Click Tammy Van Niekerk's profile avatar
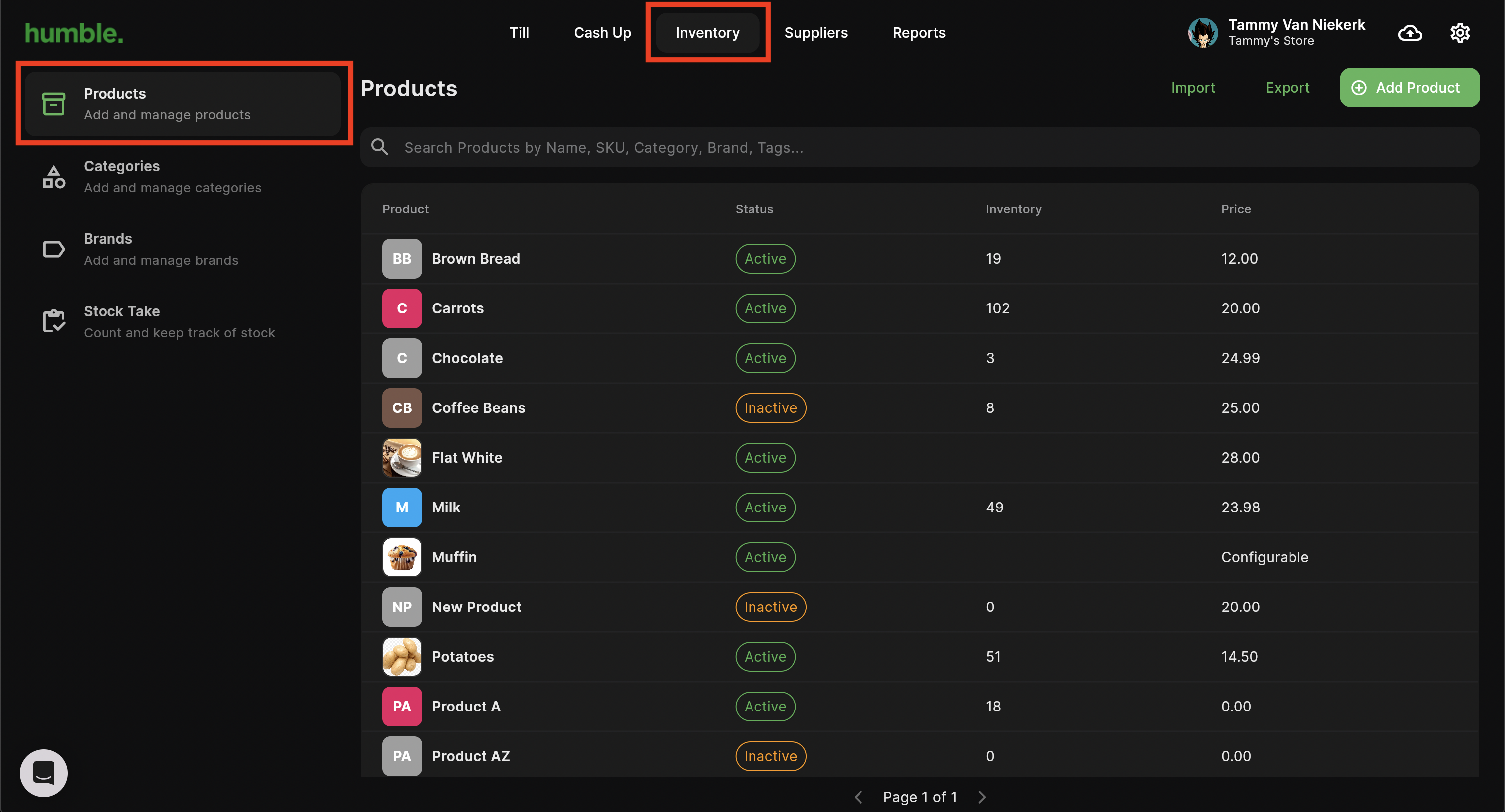The width and height of the screenshot is (1505, 812). click(1202, 33)
